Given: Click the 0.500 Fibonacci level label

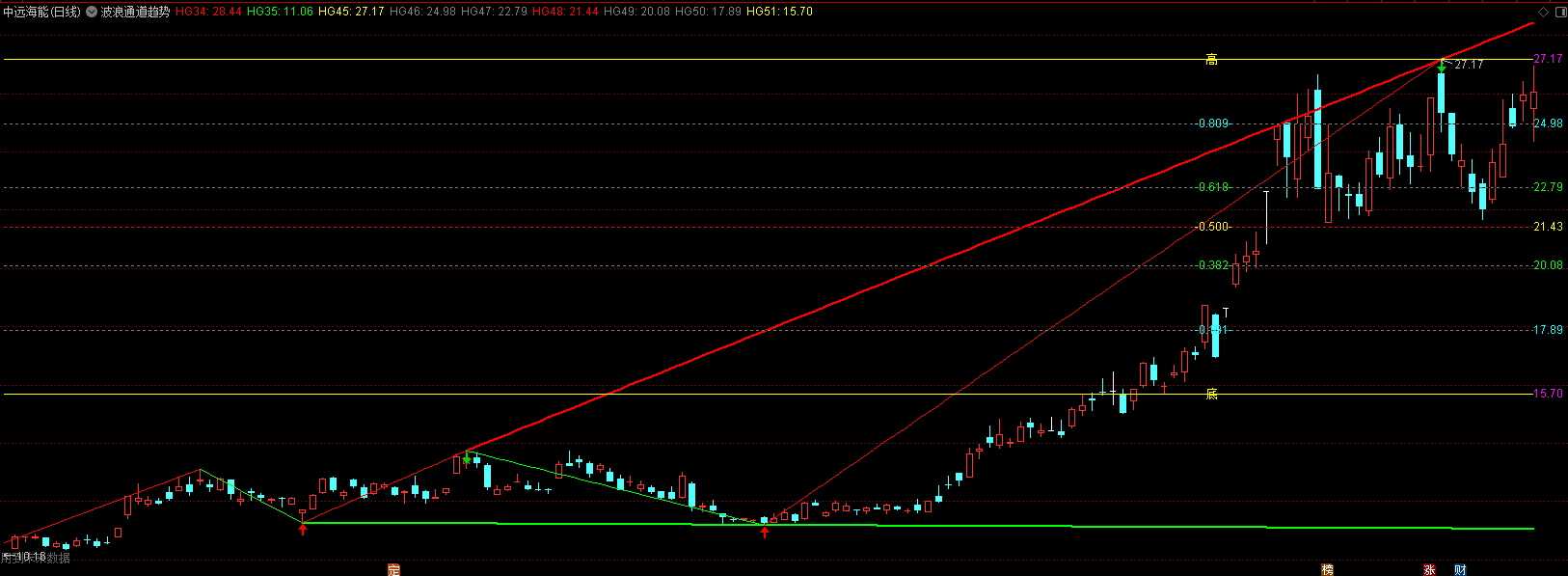Looking at the screenshot, I should tap(1213, 227).
